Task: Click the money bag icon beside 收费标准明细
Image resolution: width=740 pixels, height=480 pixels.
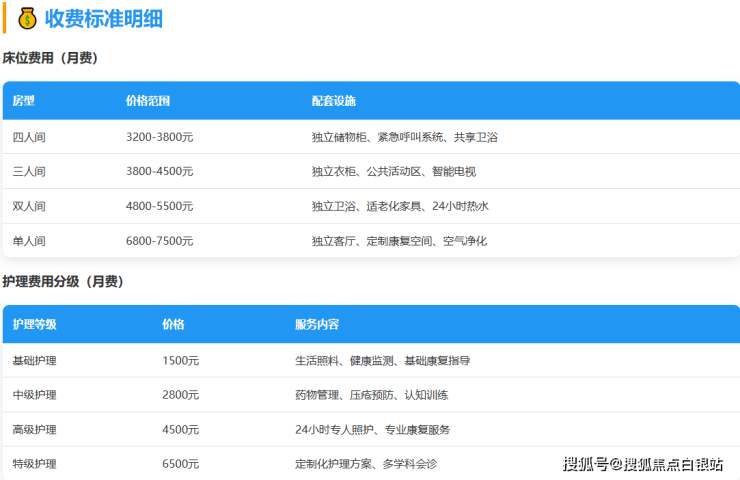Action: click(27, 18)
